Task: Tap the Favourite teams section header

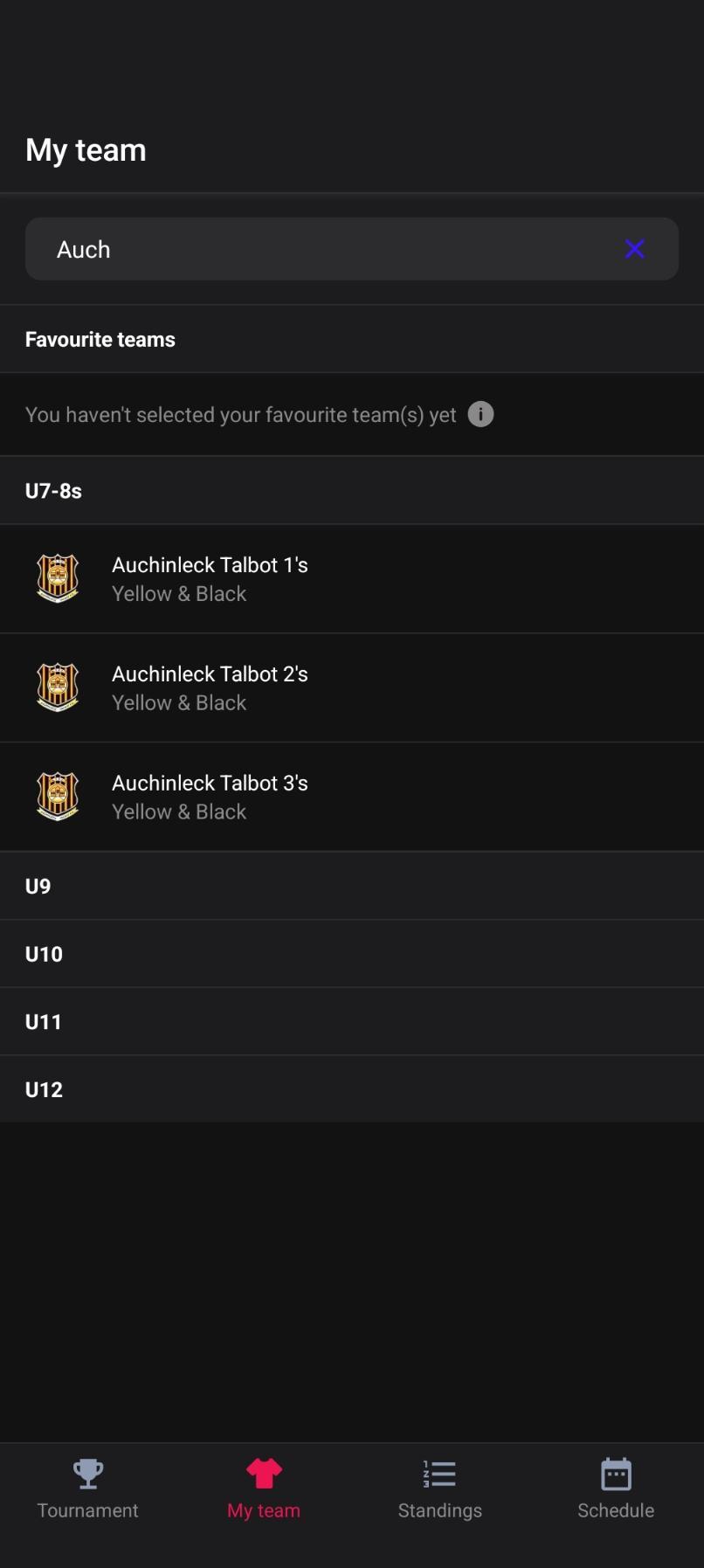Action: (100, 339)
